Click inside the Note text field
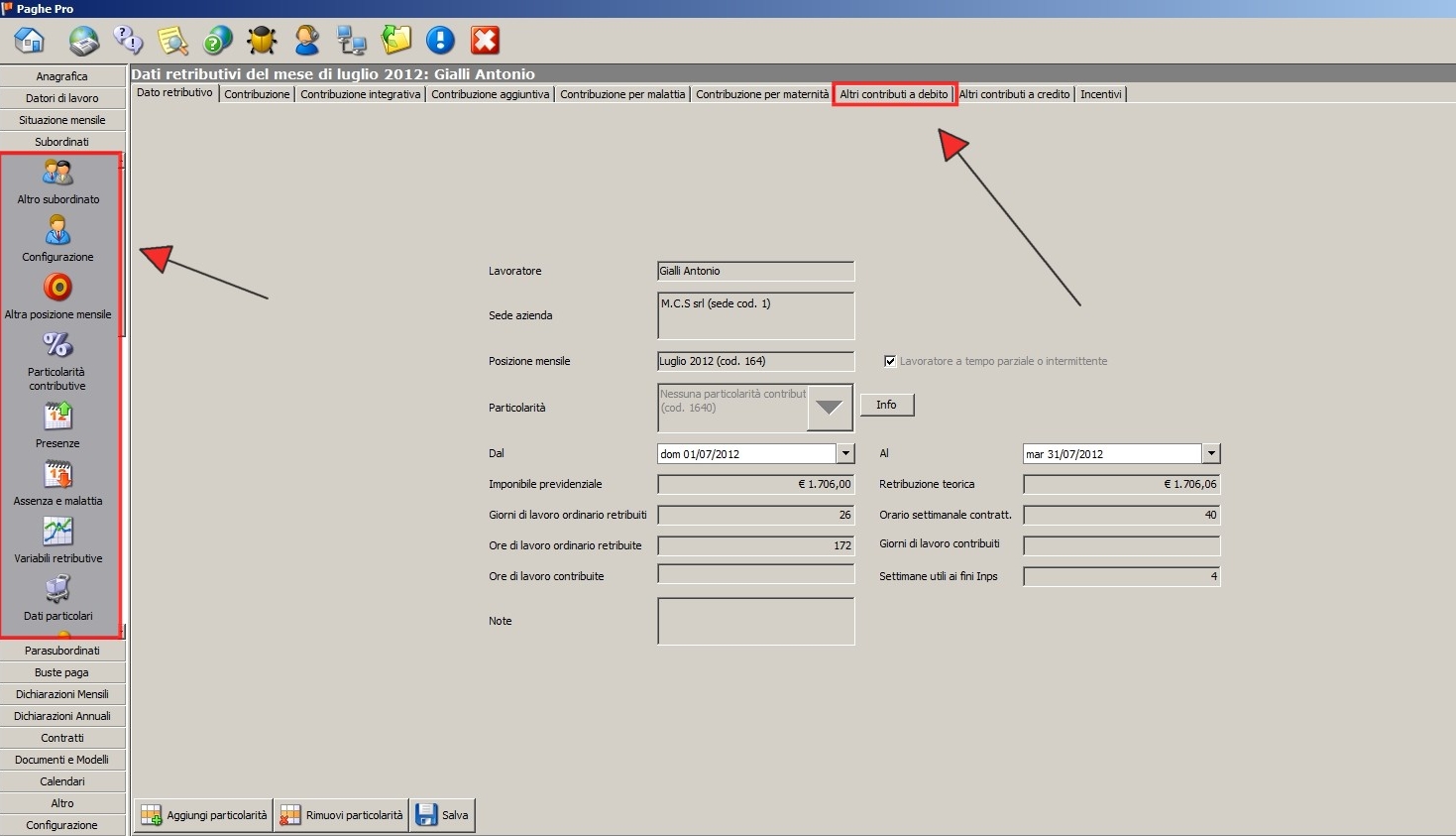The width and height of the screenshot is (1456, 836). tap(755, 621)
